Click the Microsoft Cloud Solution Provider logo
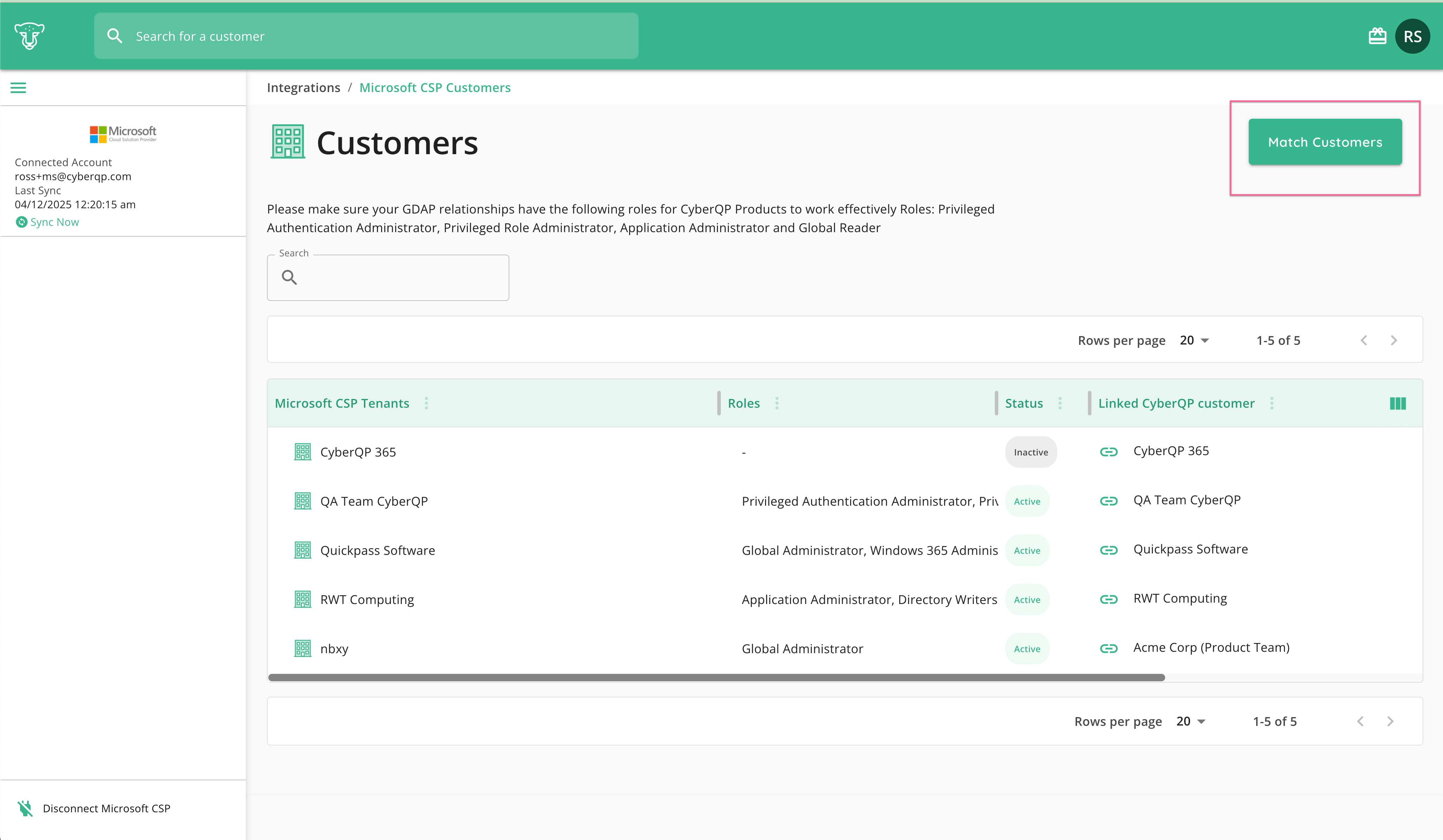 point(123,134)
